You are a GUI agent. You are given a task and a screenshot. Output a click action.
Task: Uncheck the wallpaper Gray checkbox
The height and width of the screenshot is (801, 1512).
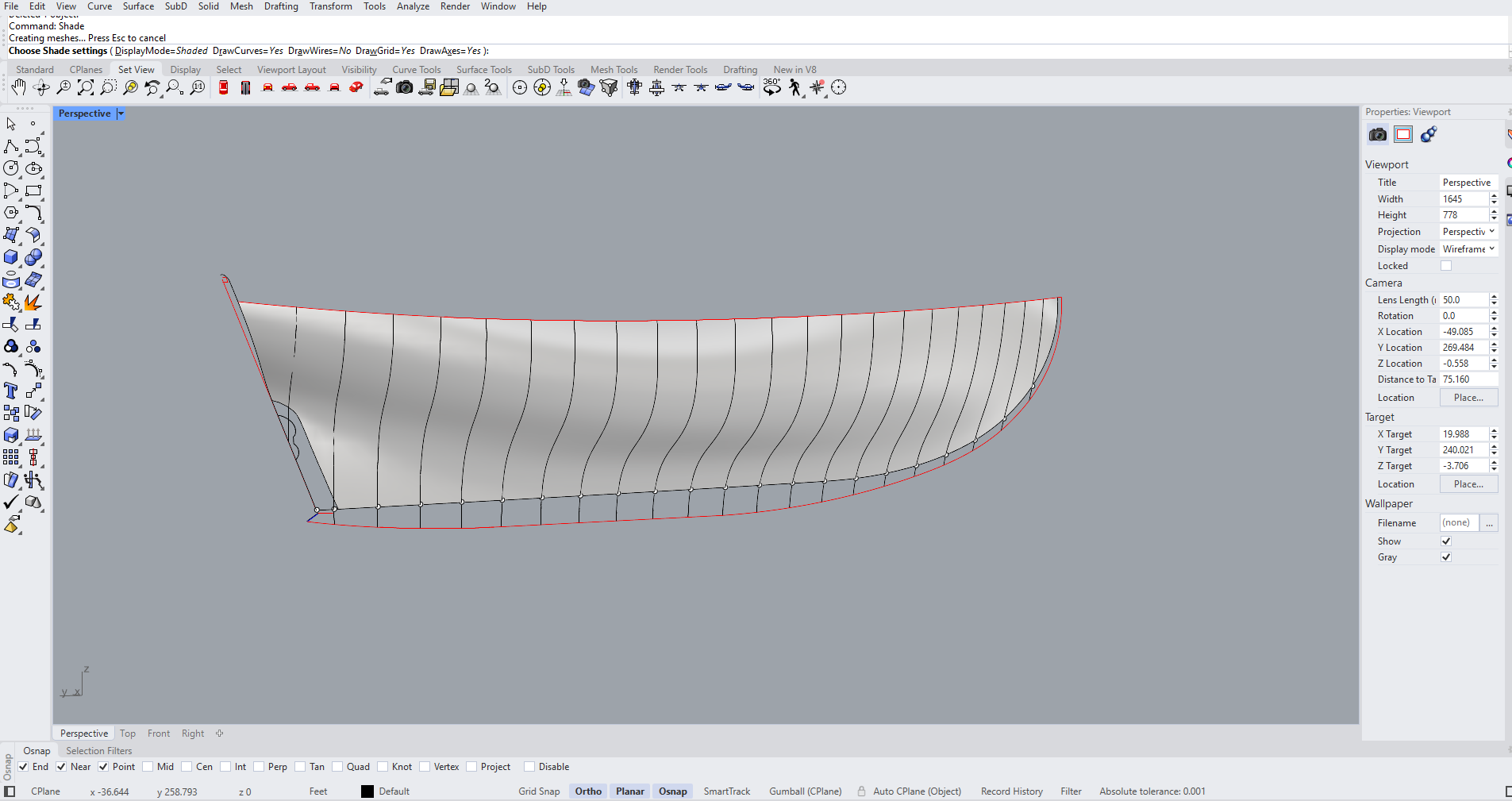pyautogui.click(x=1446, y=557)
